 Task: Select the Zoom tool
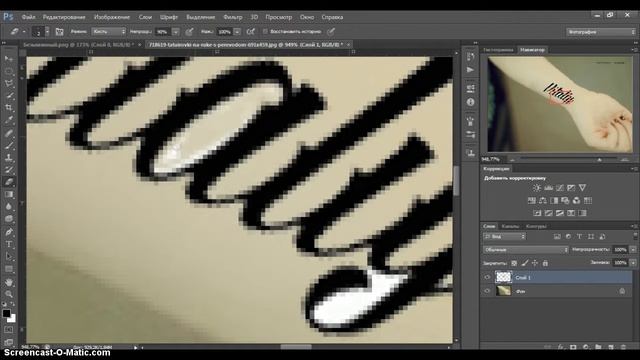[9, 294]
